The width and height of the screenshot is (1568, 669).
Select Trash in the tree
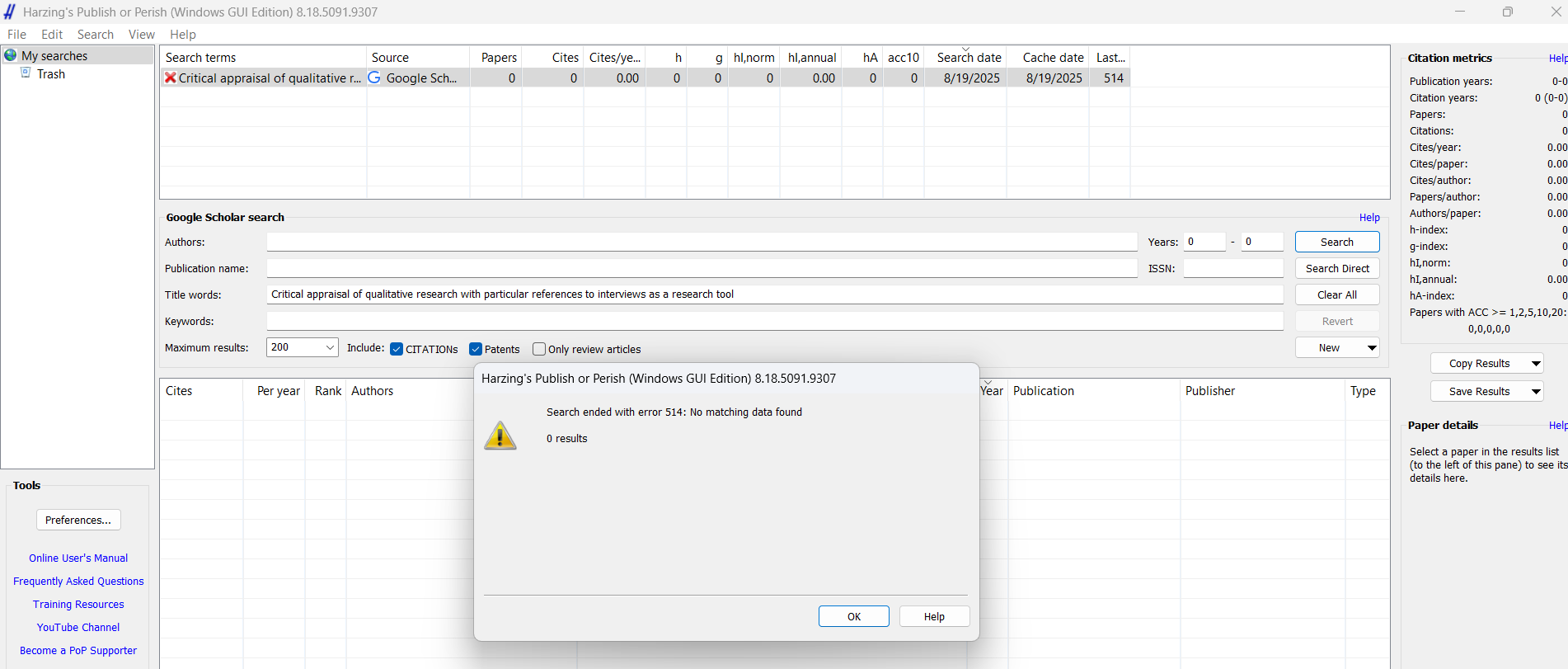51,74
